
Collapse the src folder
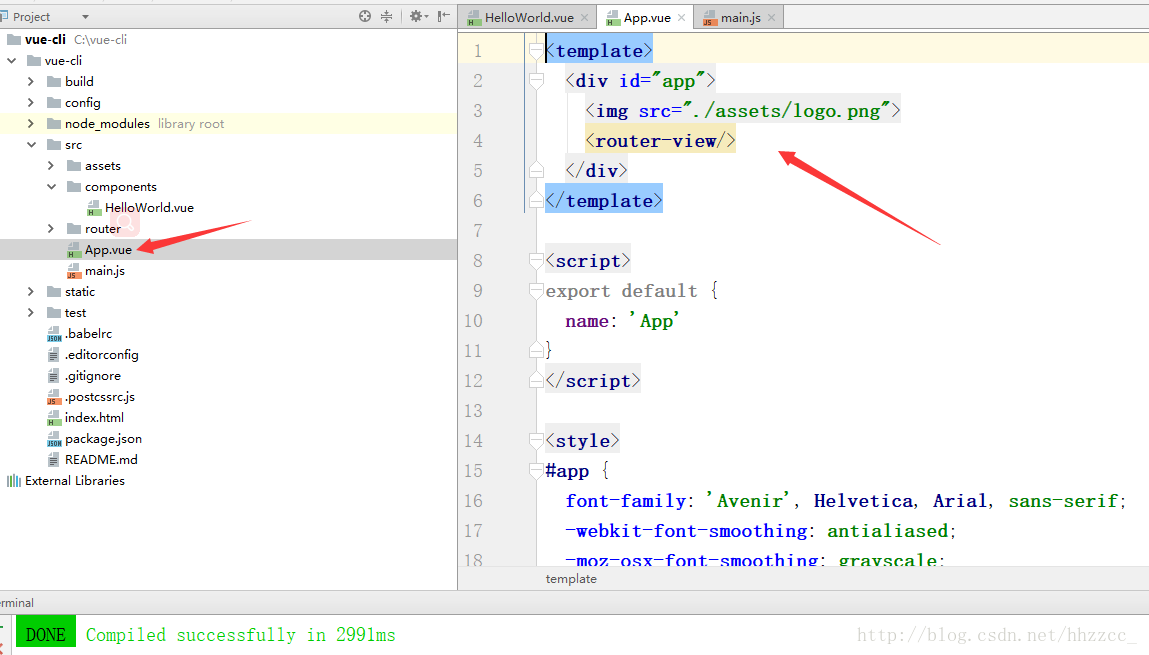(x=32, y=145)
